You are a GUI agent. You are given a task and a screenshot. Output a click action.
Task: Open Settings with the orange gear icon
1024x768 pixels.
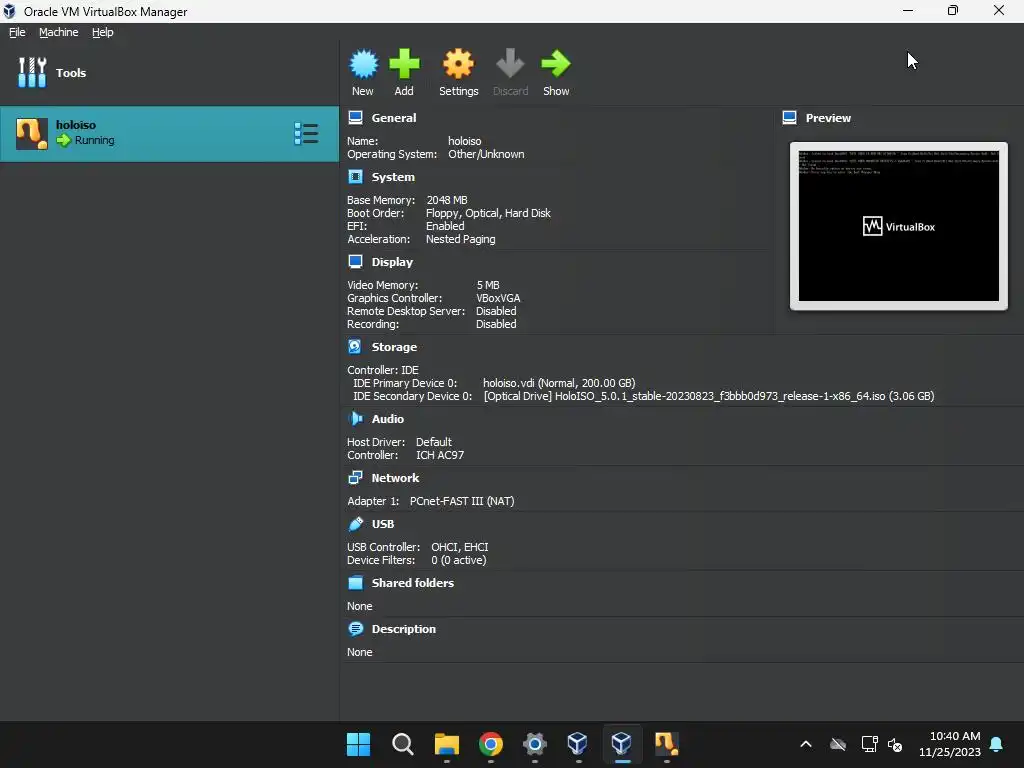(x=458, y=64)
